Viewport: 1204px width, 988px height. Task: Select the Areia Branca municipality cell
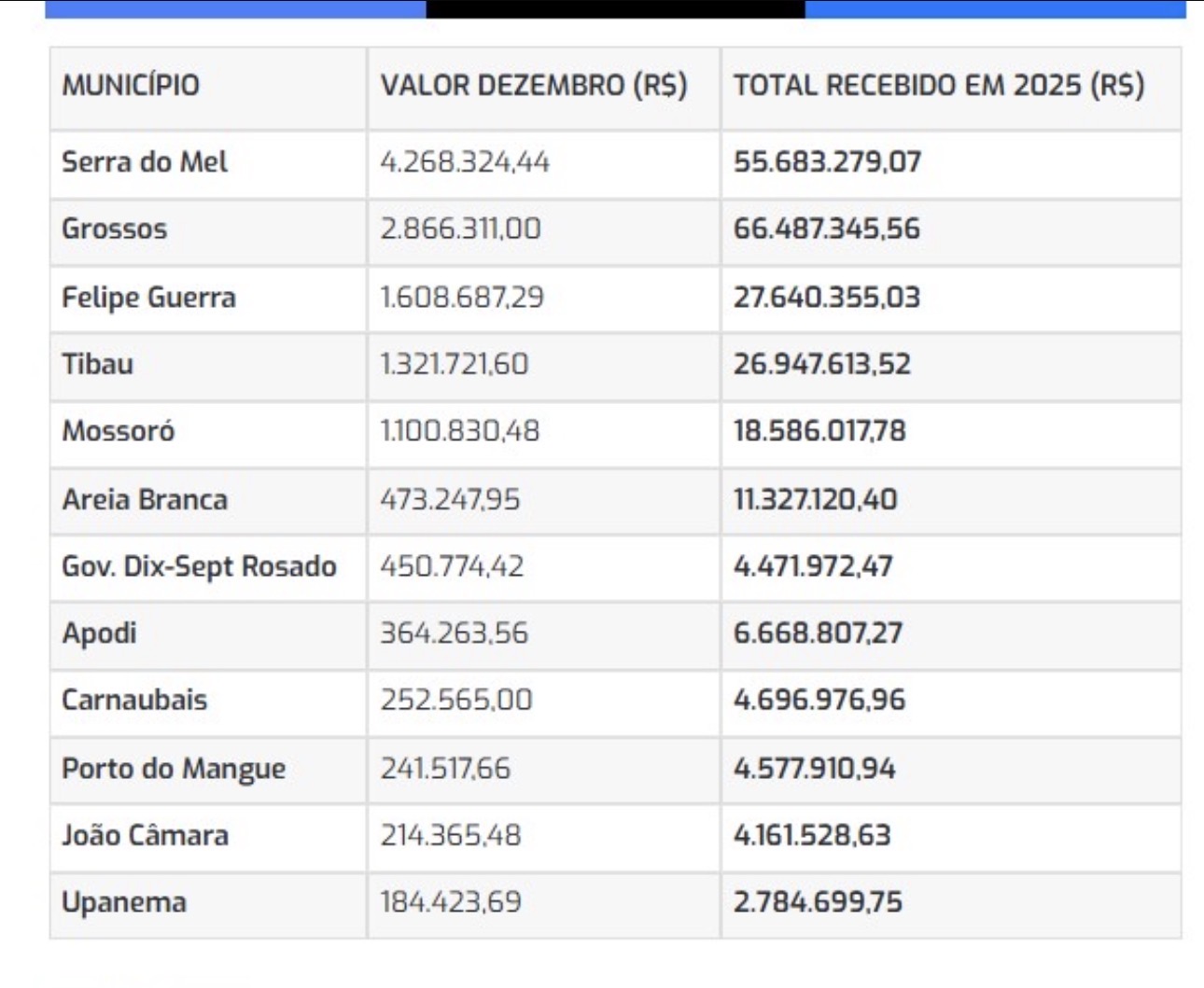click(145, 499)
